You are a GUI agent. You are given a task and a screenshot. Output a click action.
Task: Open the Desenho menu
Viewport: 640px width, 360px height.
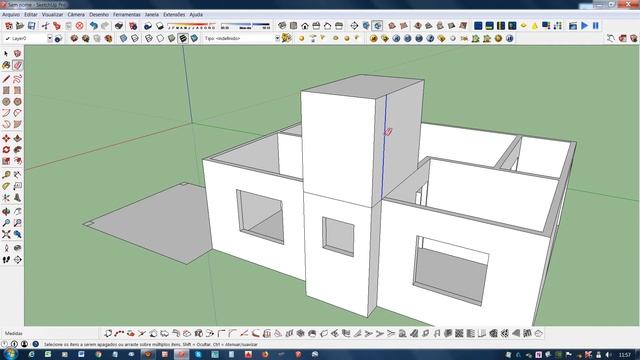[x=99, y=14]
